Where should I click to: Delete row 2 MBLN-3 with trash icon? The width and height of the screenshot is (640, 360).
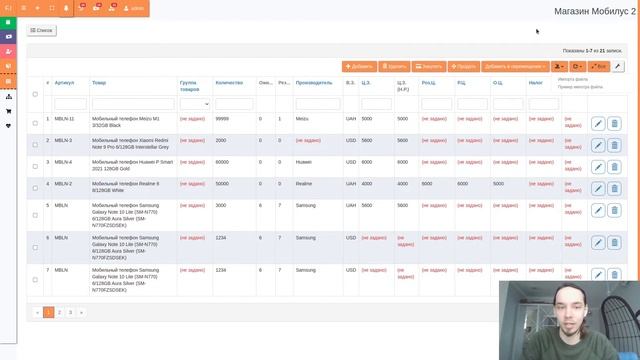(x=614, y=145)
